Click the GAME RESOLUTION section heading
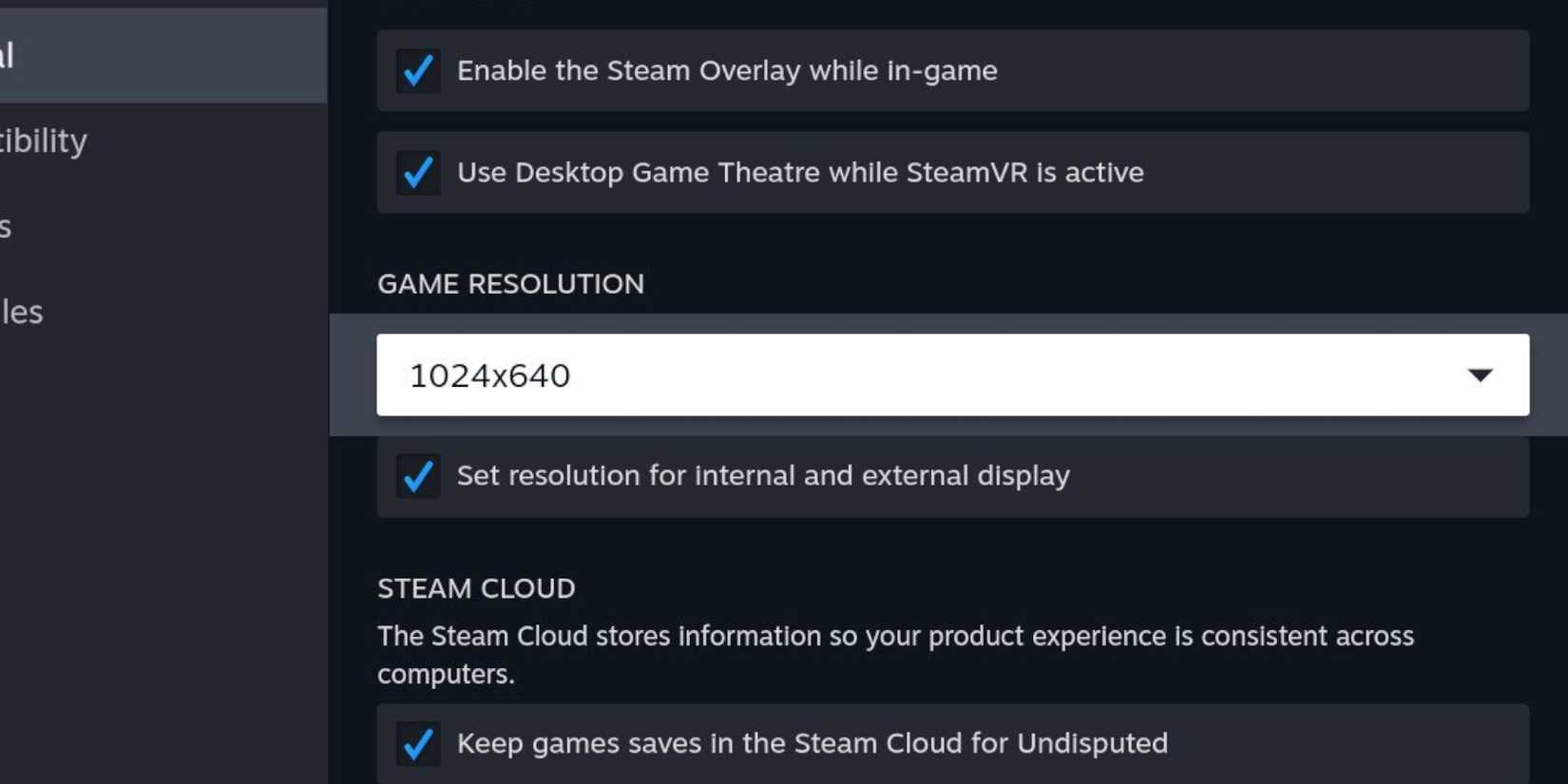Screen dimensions: 1568x784 pyautogui.click(x=510, y=283)
